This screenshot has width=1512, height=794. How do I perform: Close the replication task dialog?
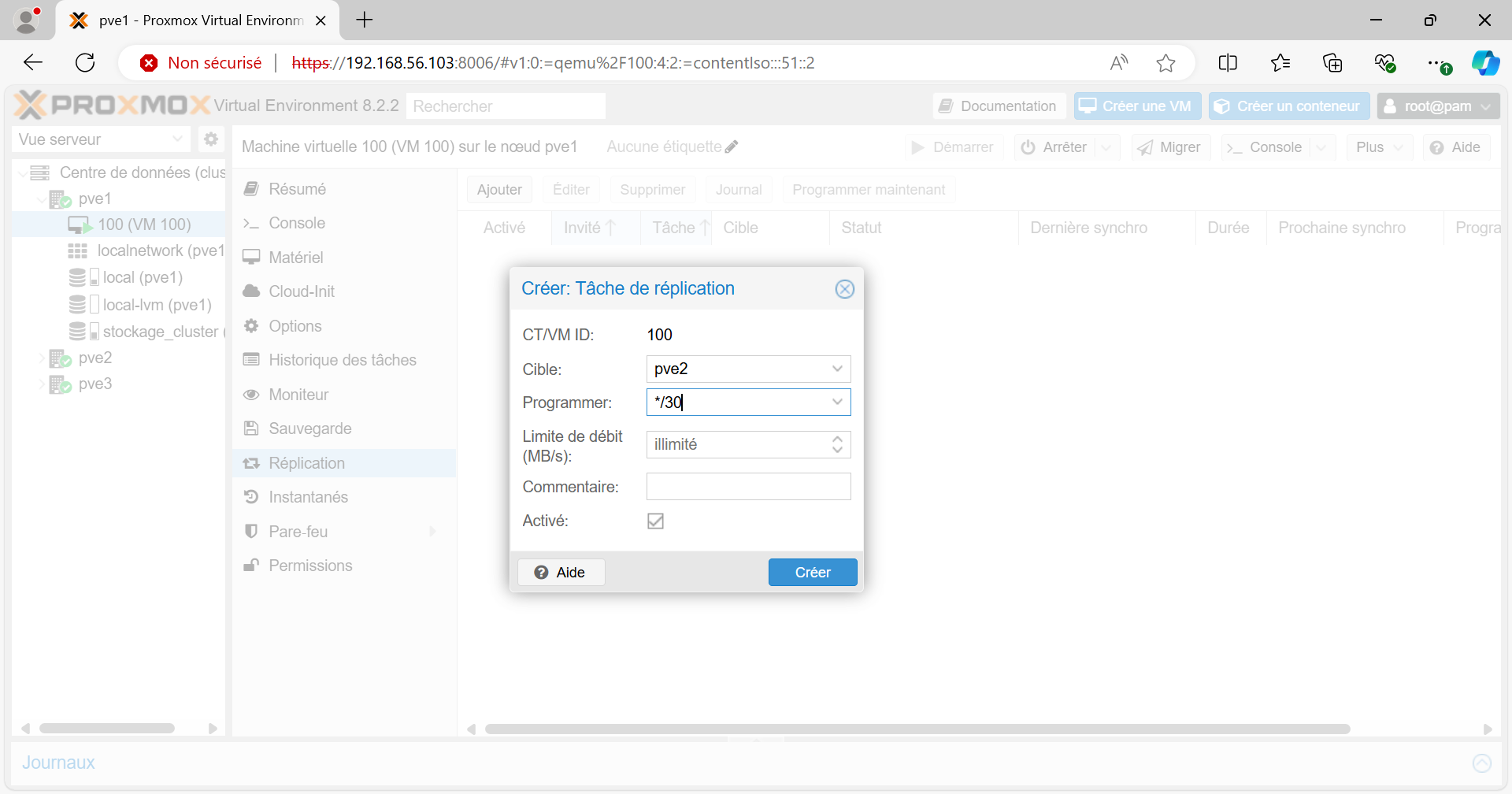point(844,289)
